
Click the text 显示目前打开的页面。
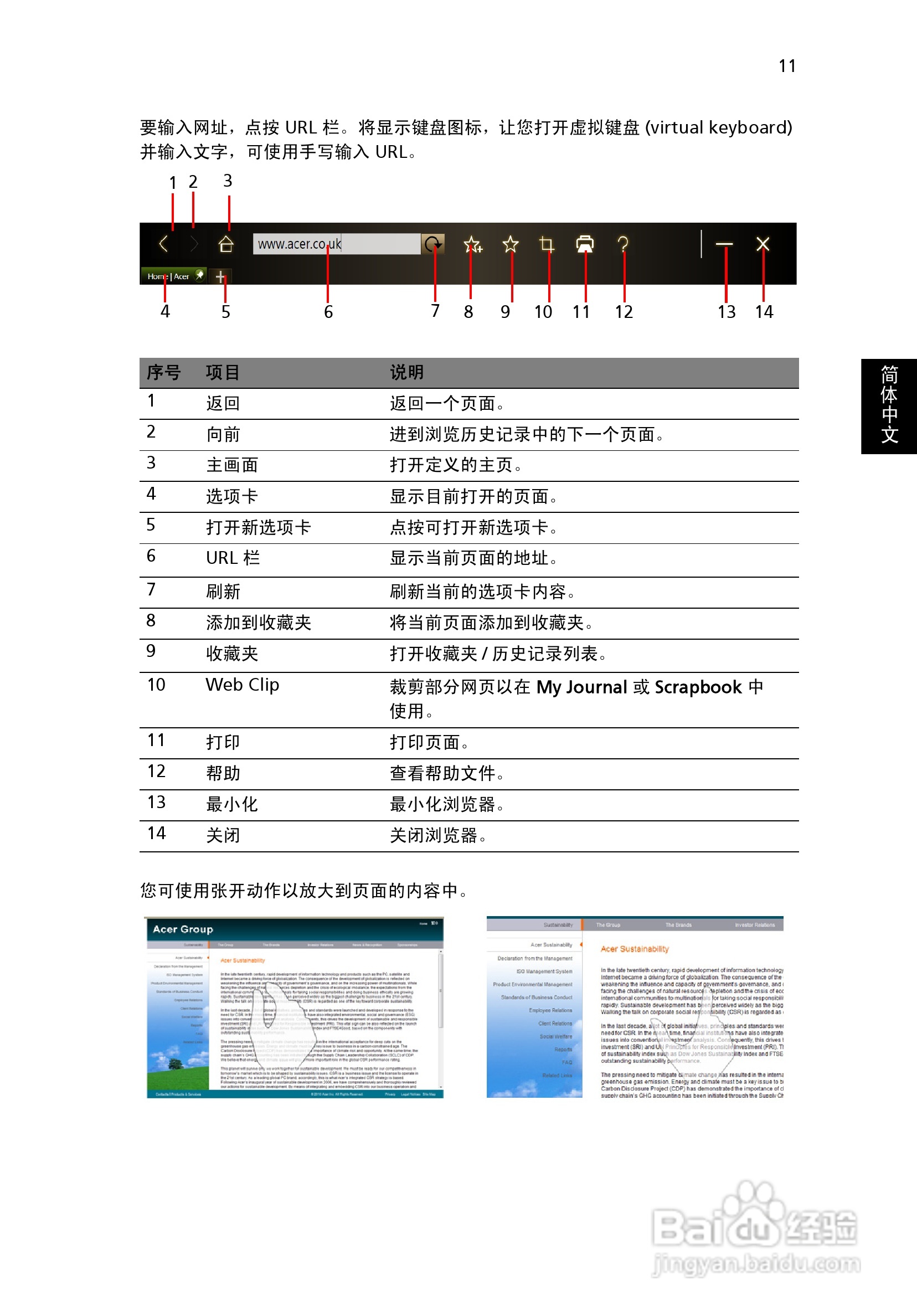pos(475,496)
